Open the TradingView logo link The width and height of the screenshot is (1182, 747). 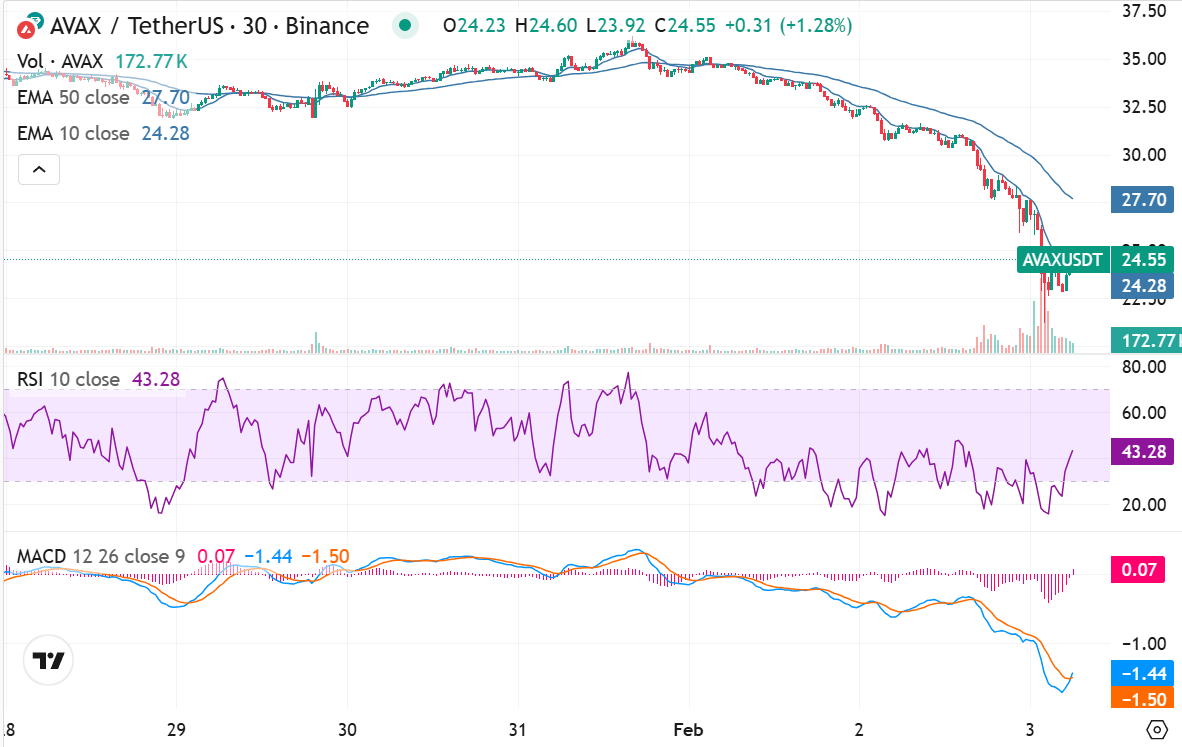[48, 660]
